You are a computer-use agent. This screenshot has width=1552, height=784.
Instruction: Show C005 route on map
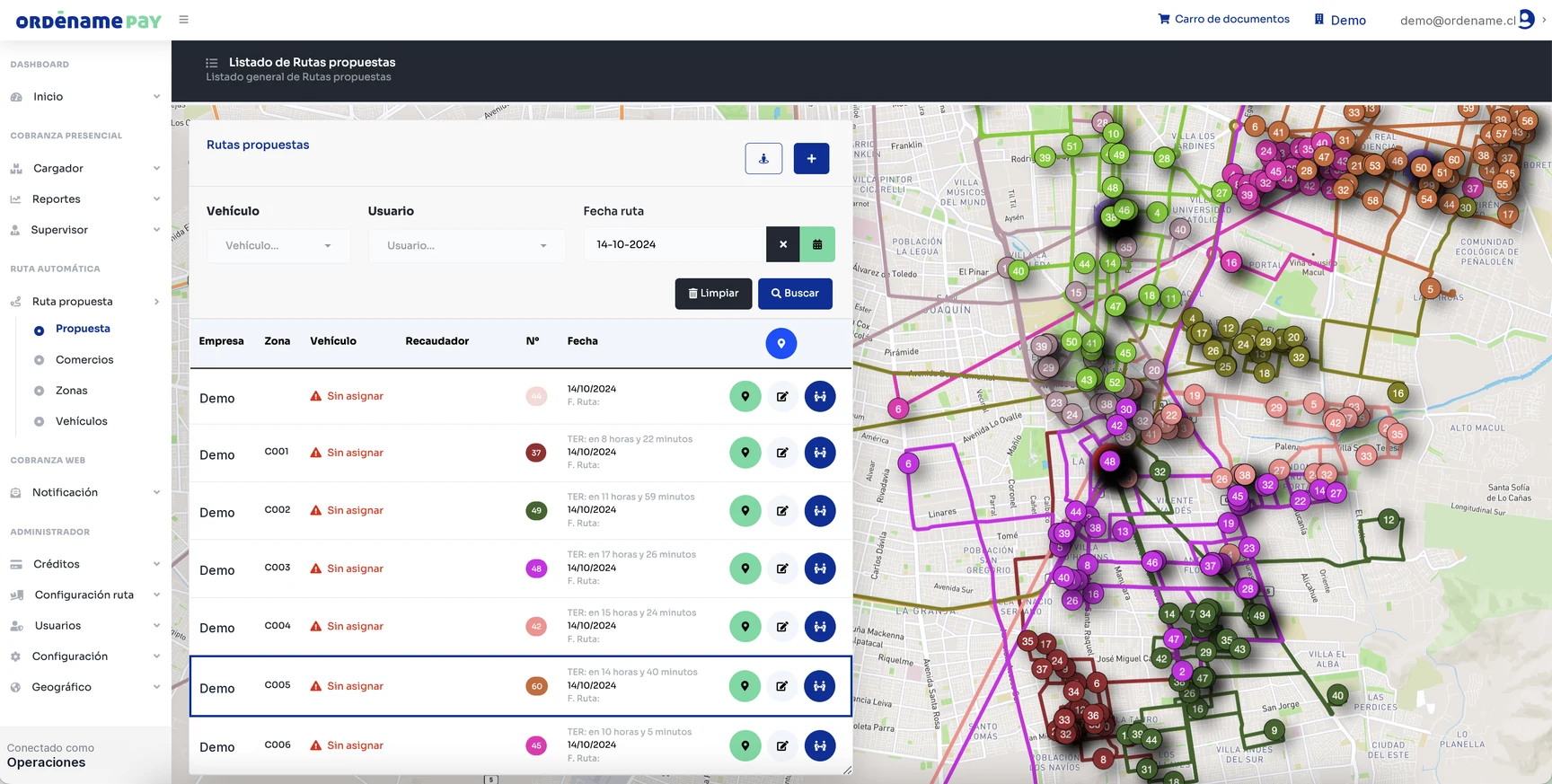coord(745,686)
